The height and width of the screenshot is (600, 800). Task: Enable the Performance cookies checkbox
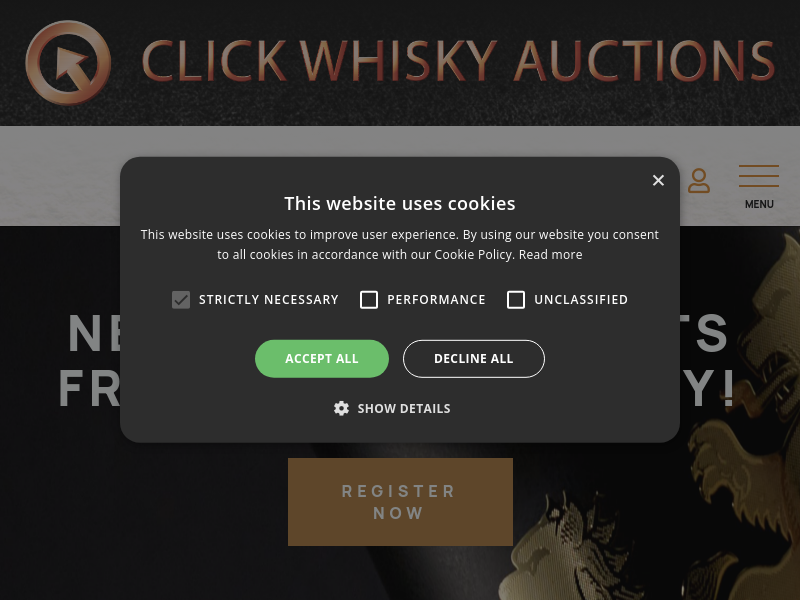pos(369,299)
